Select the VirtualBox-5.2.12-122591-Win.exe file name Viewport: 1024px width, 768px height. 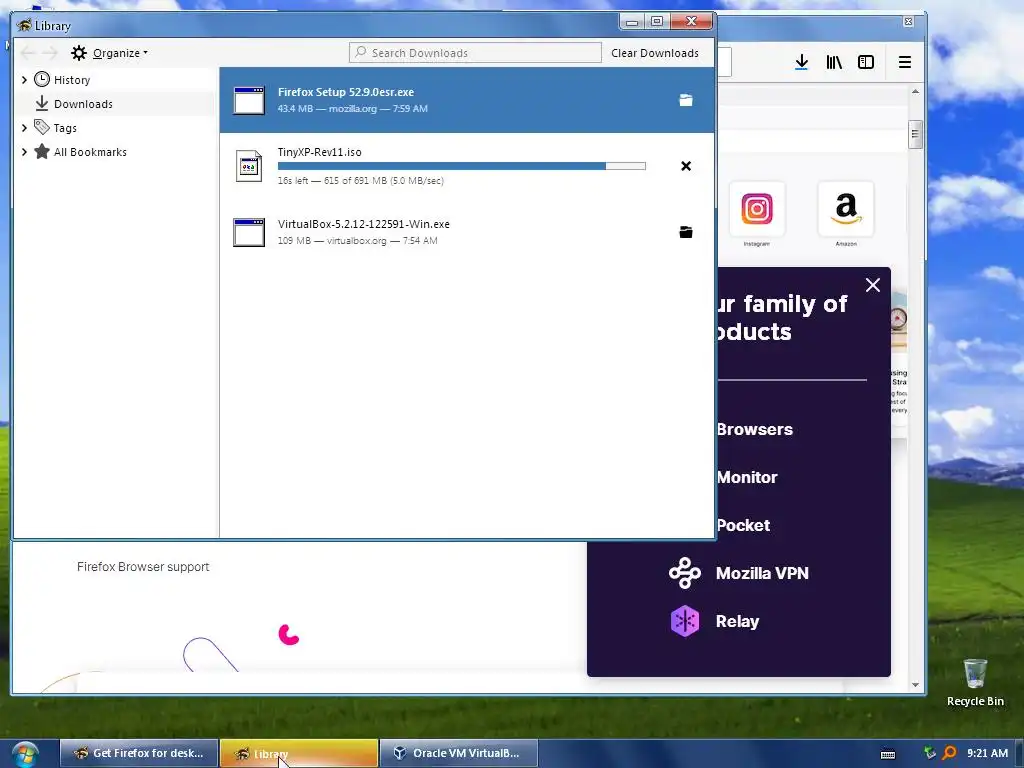click(x=364, y=224)
